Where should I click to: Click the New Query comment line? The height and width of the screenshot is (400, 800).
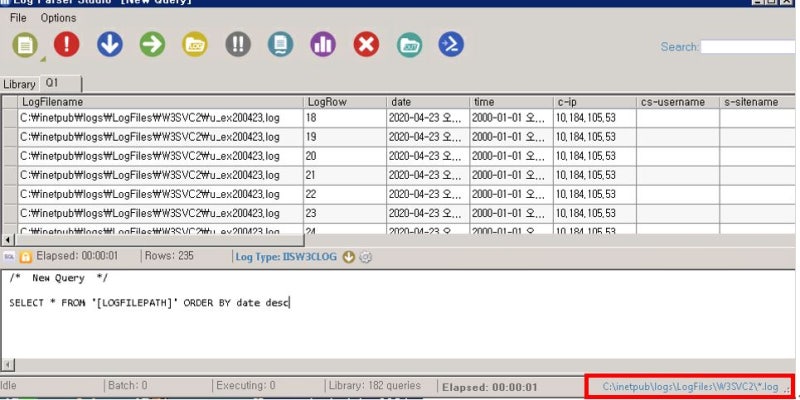58,278
